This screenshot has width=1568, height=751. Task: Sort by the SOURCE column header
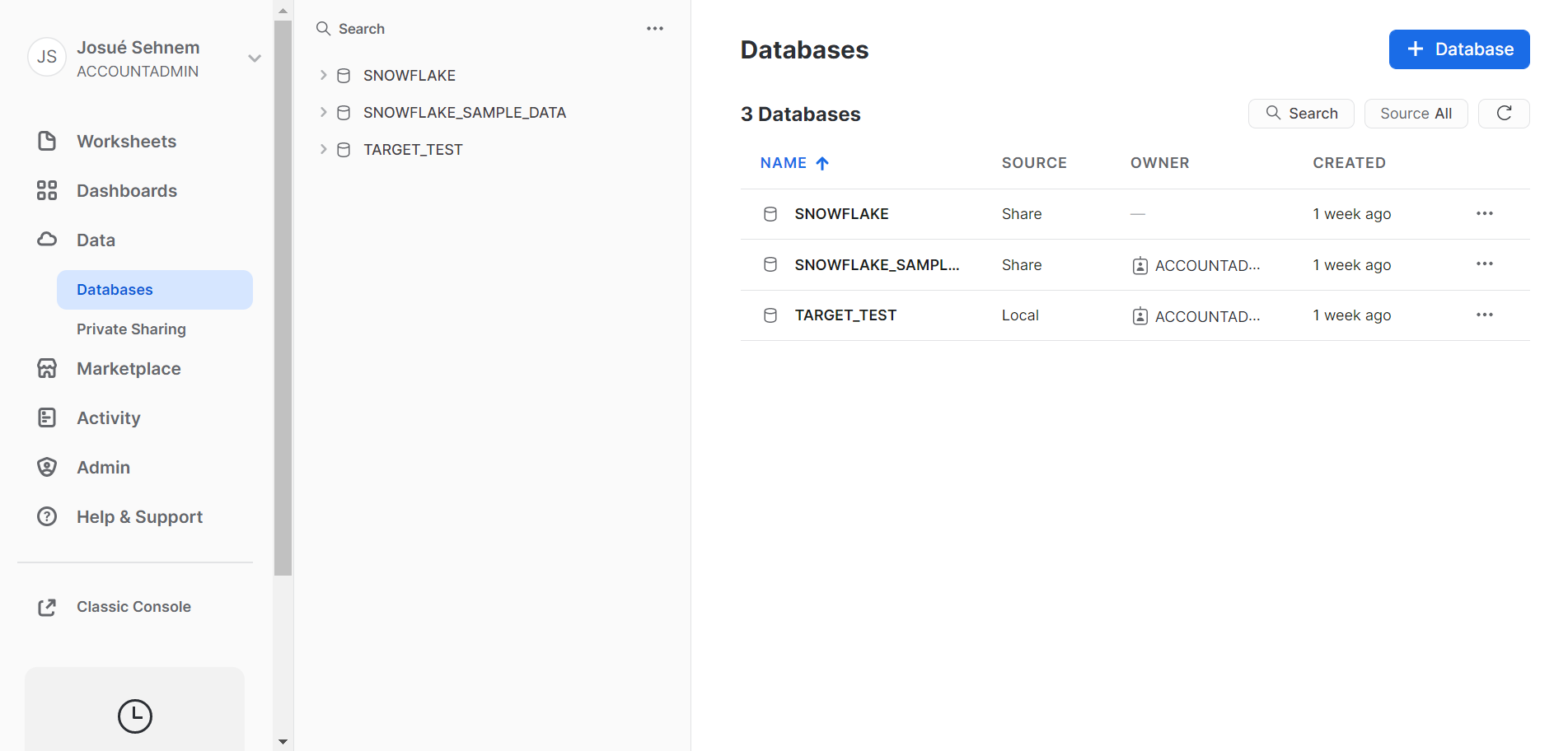point(1034,163)
